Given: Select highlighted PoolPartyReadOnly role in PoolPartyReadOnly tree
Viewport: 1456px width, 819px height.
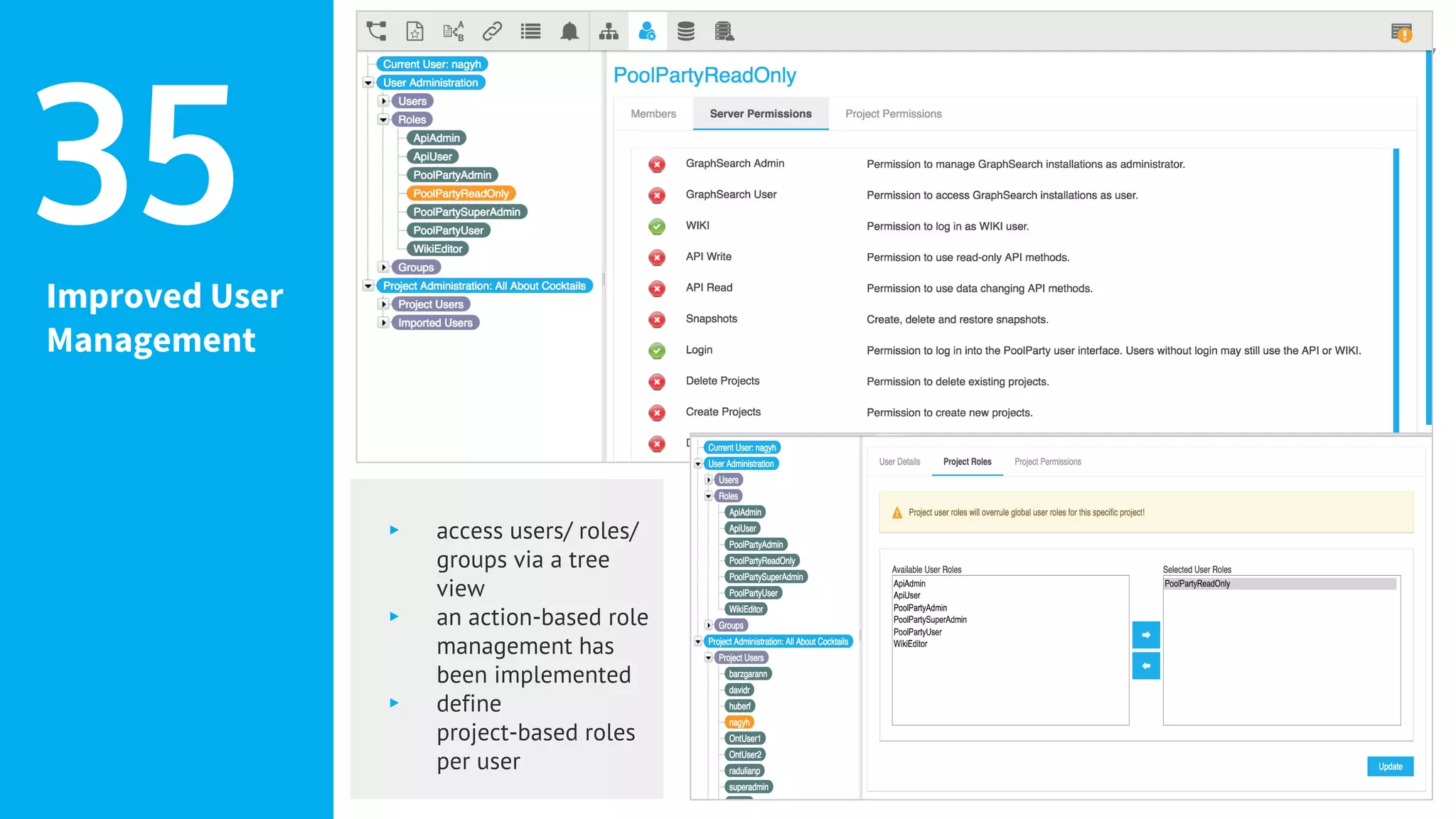Looking at the screenshot, I should click(461, 193).
